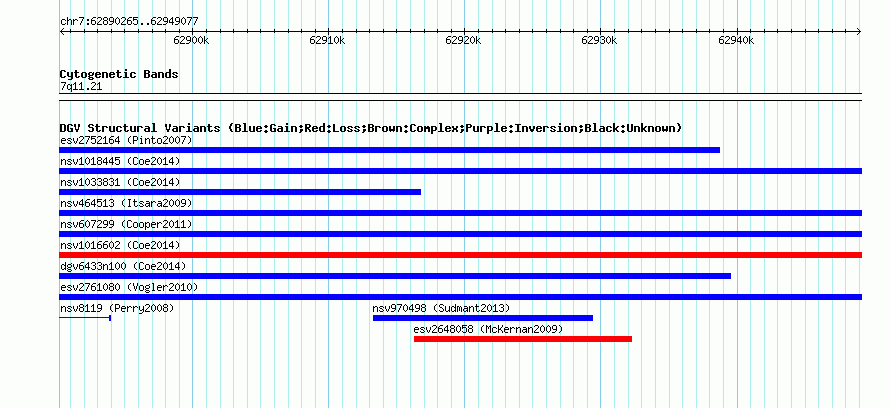Click the nsv970498 (Sudmant2013) label
The image size is (890, 408).
click(x=442, y=308)
